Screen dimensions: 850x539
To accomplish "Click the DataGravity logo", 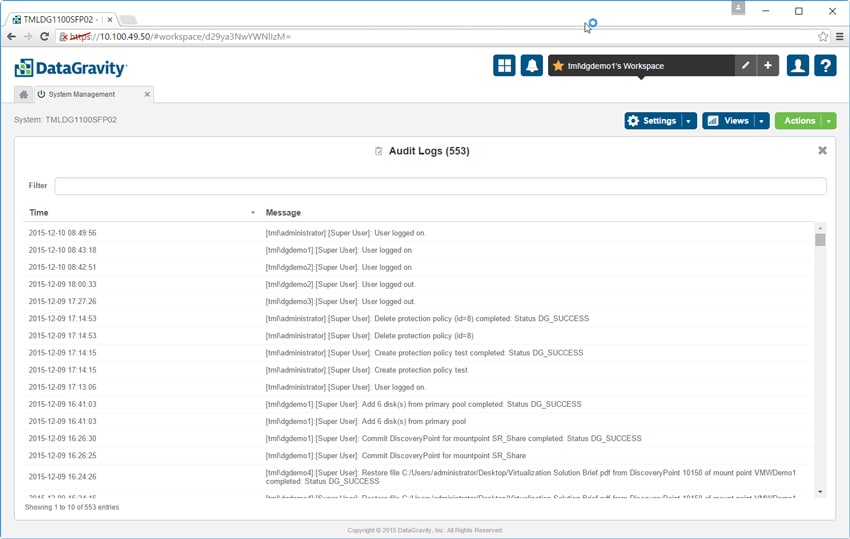I will click(x=70, y=68).
